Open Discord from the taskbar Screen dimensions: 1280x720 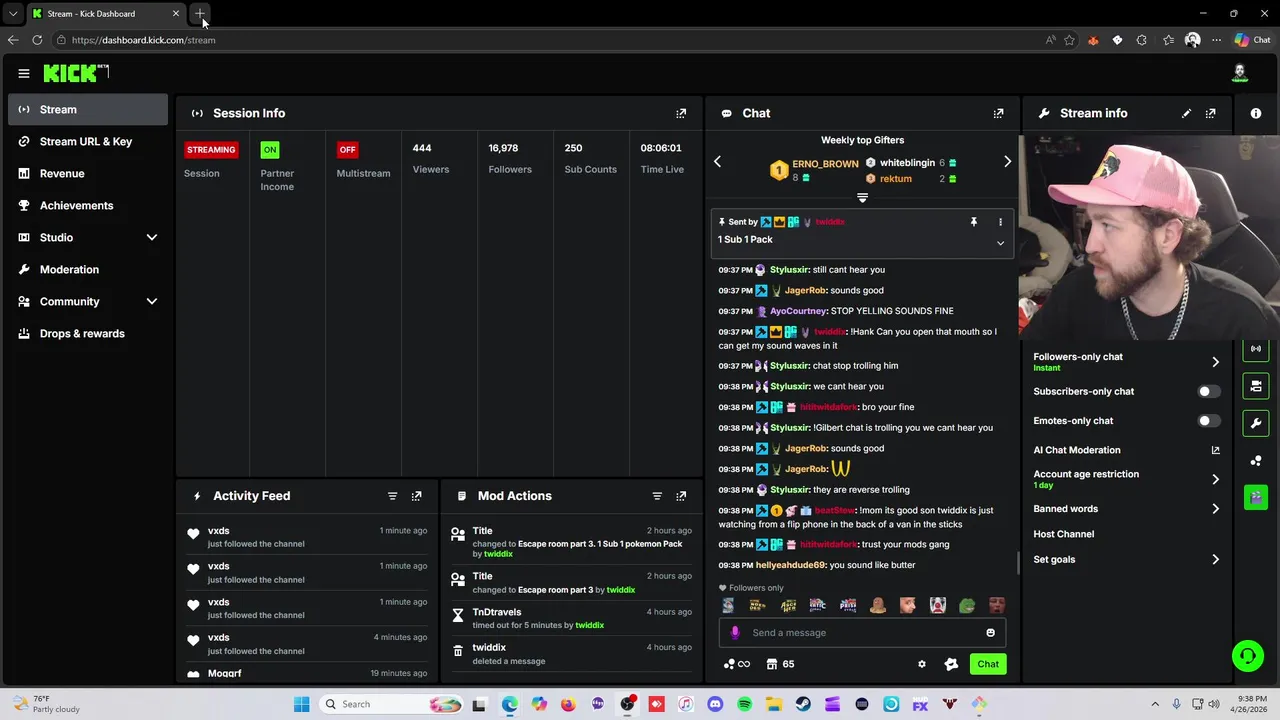tap(715, 704)
